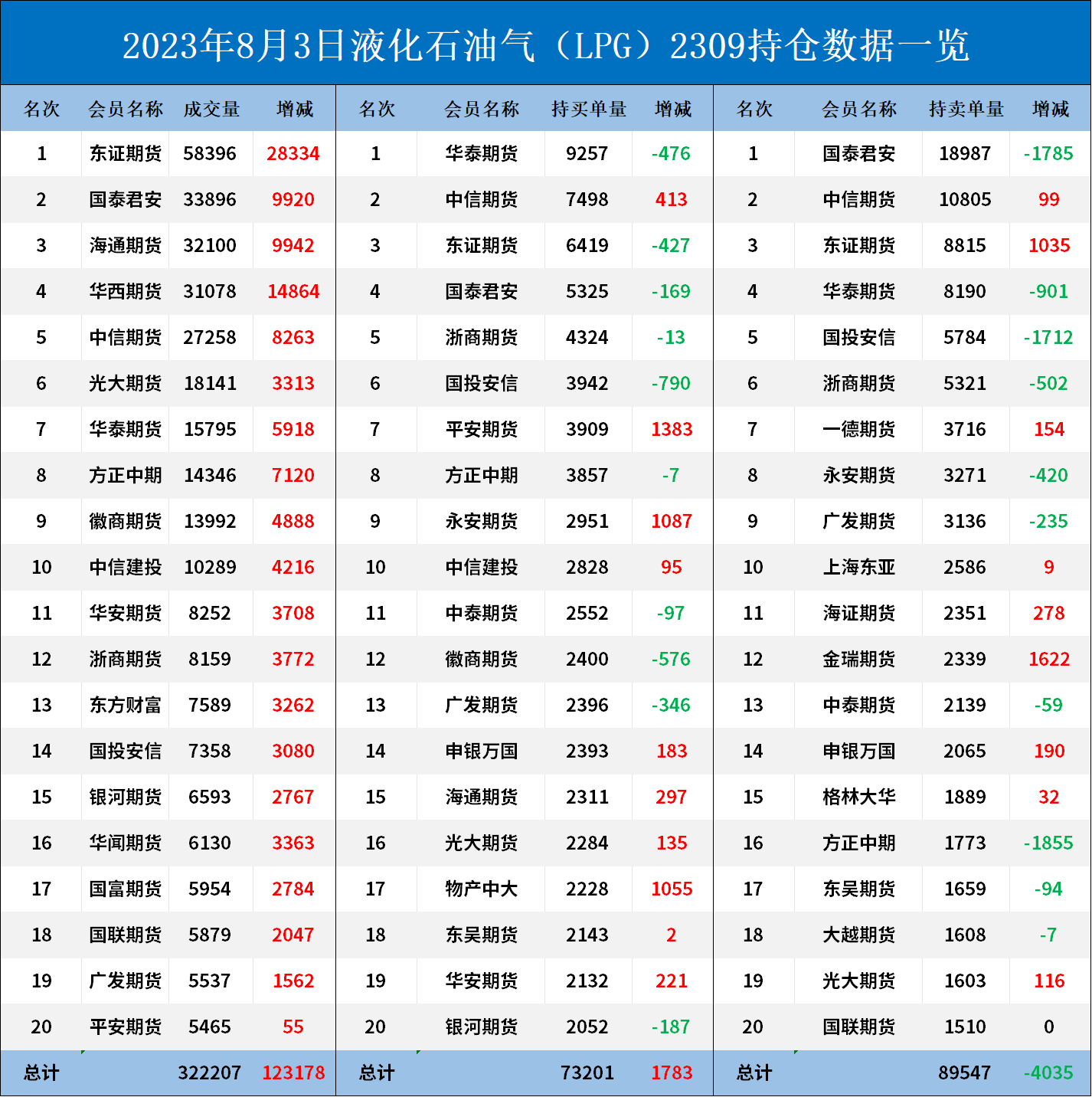Select the total change '123178'
The height and width of the screenshot is (1097, 1092).
pos(293,1073)
